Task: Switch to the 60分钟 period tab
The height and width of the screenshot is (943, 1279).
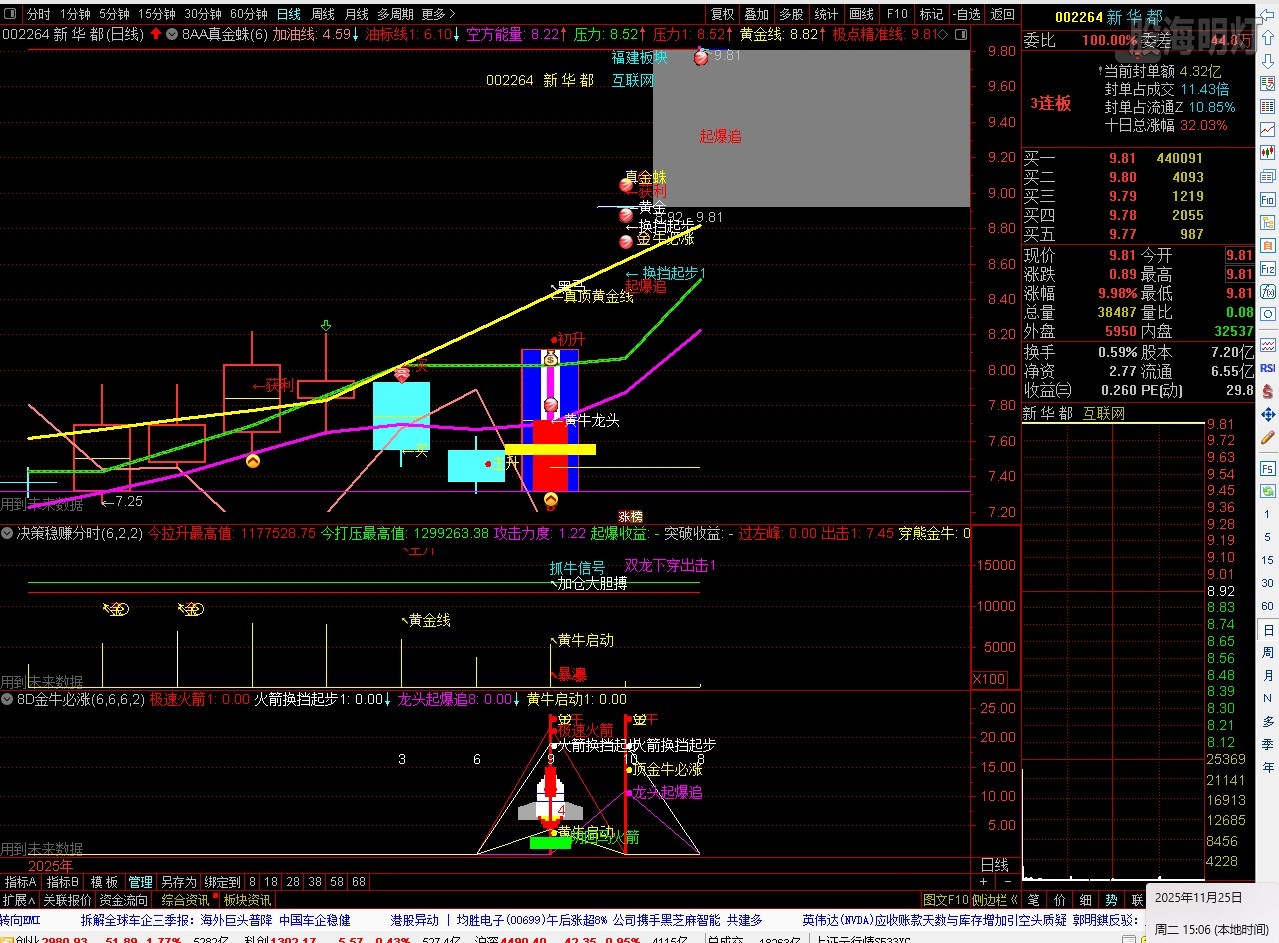Action: pos(248,14)
